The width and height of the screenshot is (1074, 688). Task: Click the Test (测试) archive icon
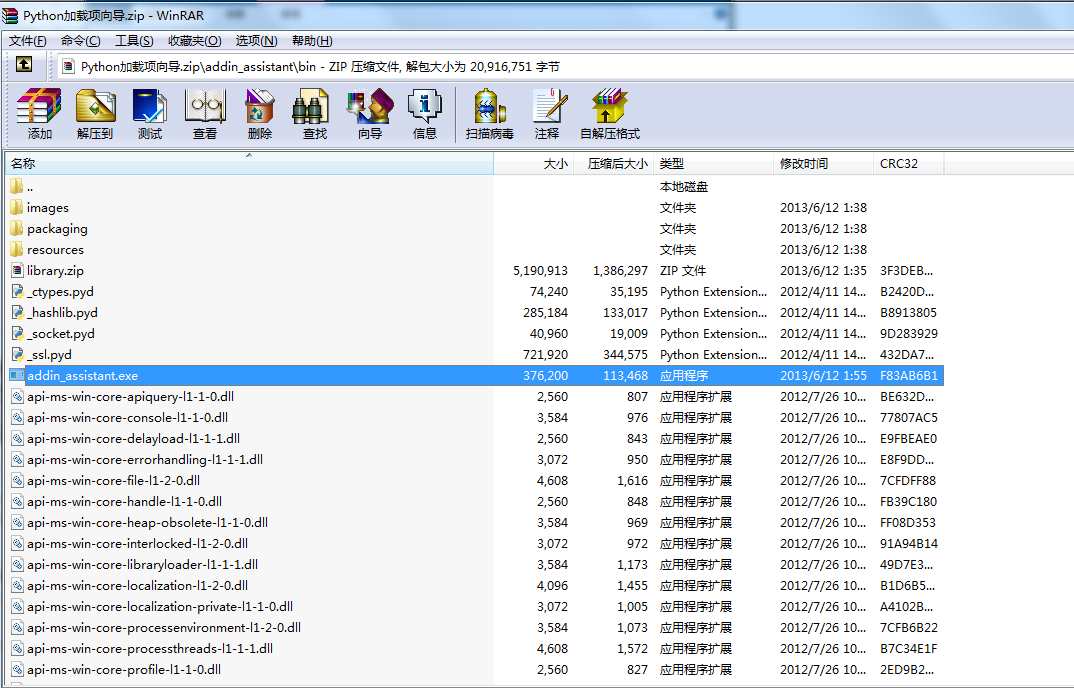point(149,114)
